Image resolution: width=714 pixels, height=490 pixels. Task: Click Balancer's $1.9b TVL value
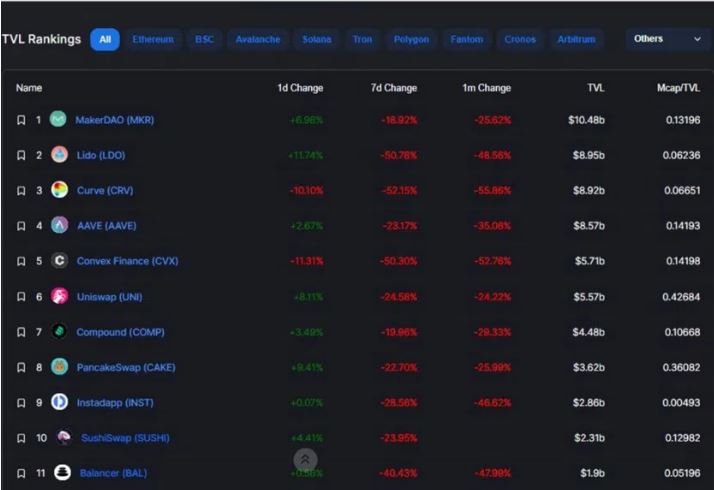[592, 473]
